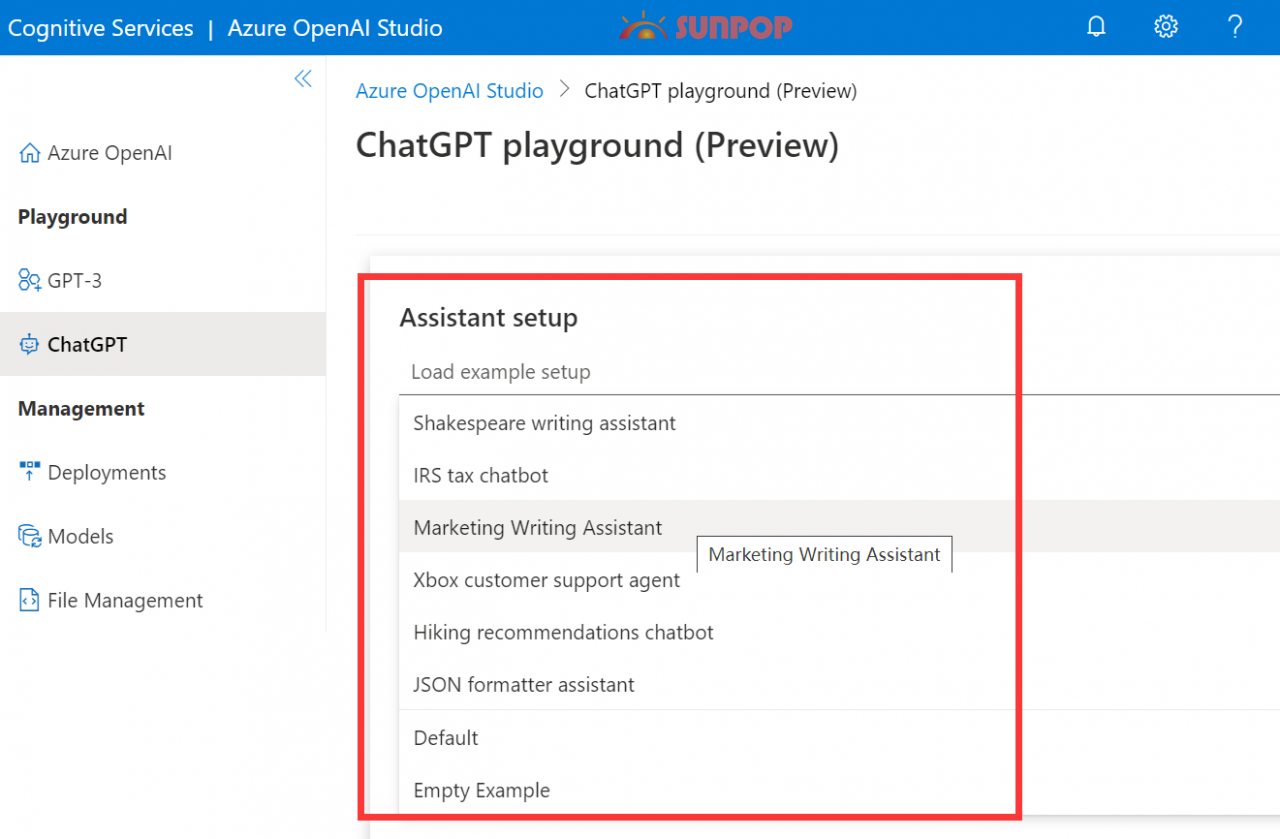Open the Azure OpenAI Studio breadcrumb link

click(449, 90)
